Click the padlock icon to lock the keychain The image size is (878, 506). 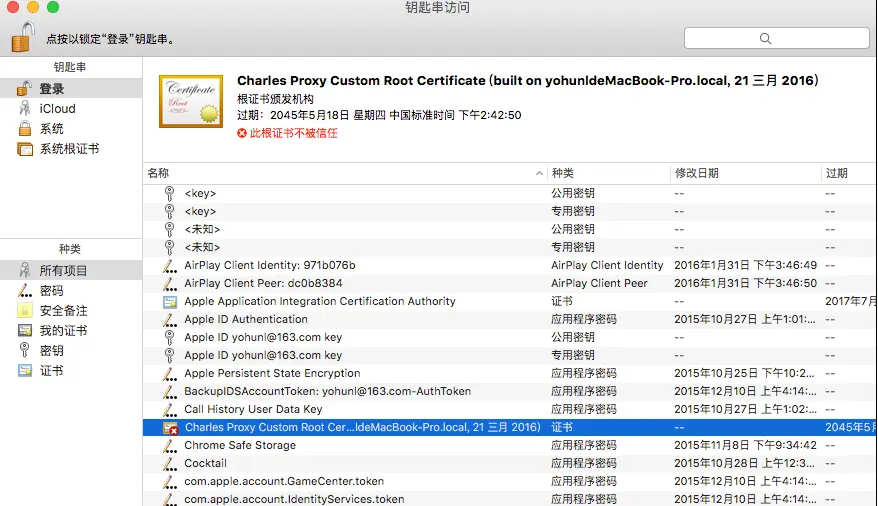click(23, 38)
